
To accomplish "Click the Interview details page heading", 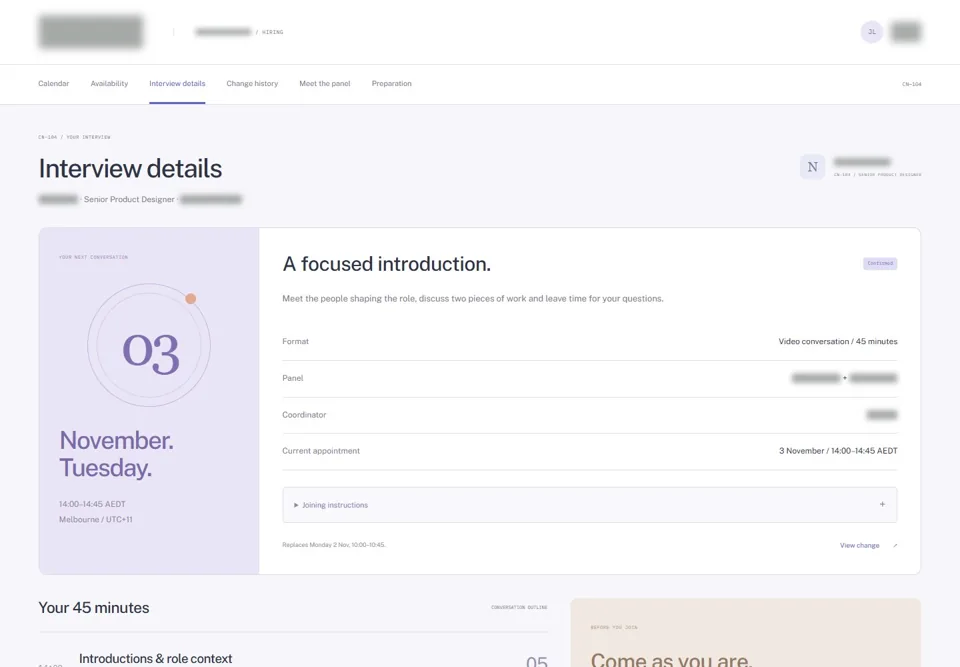I will [130, 168].
